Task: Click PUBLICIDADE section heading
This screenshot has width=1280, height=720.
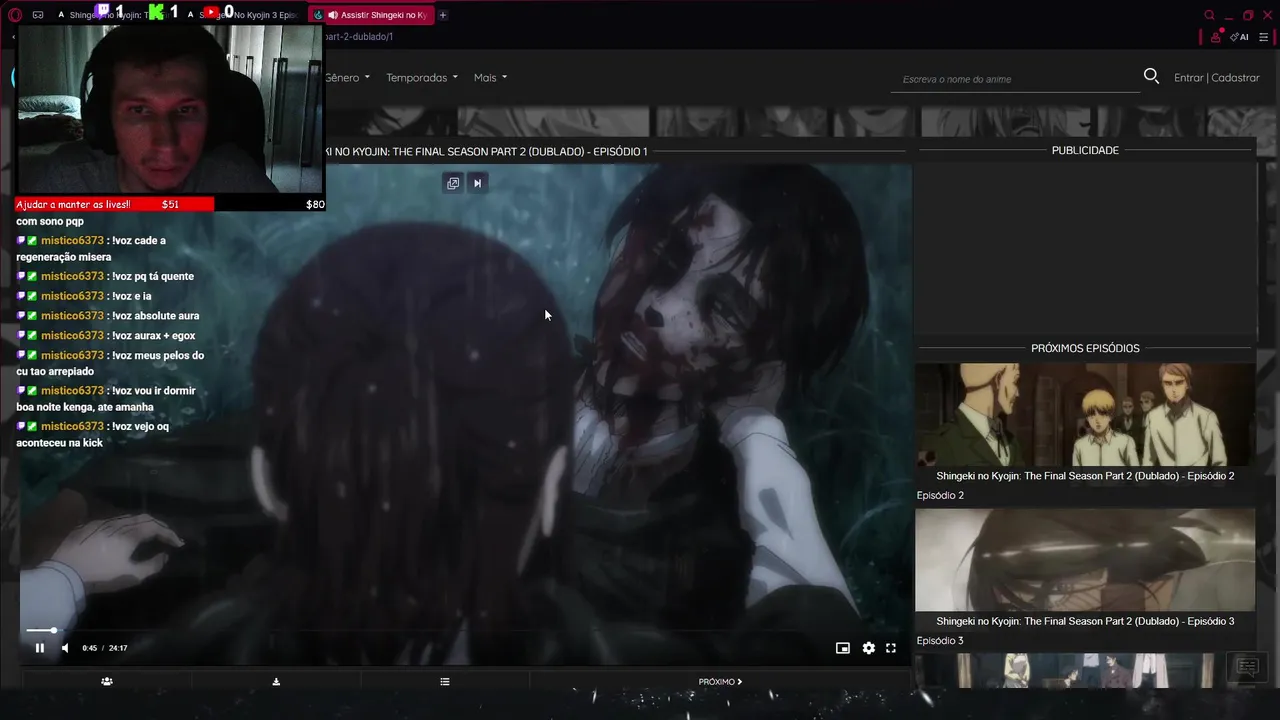Action: point(1085,150)
